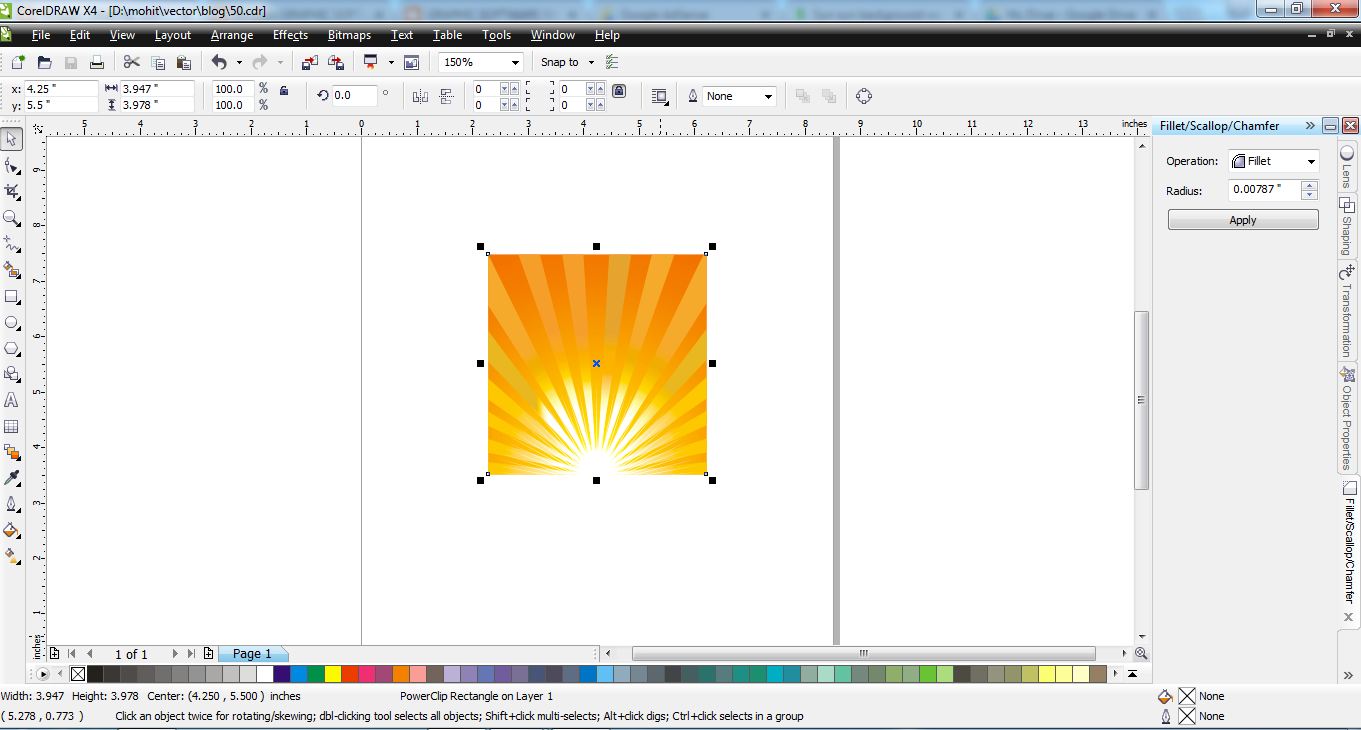Select the red swatch in color palette

pyautogui.click(x=349, y=673)
